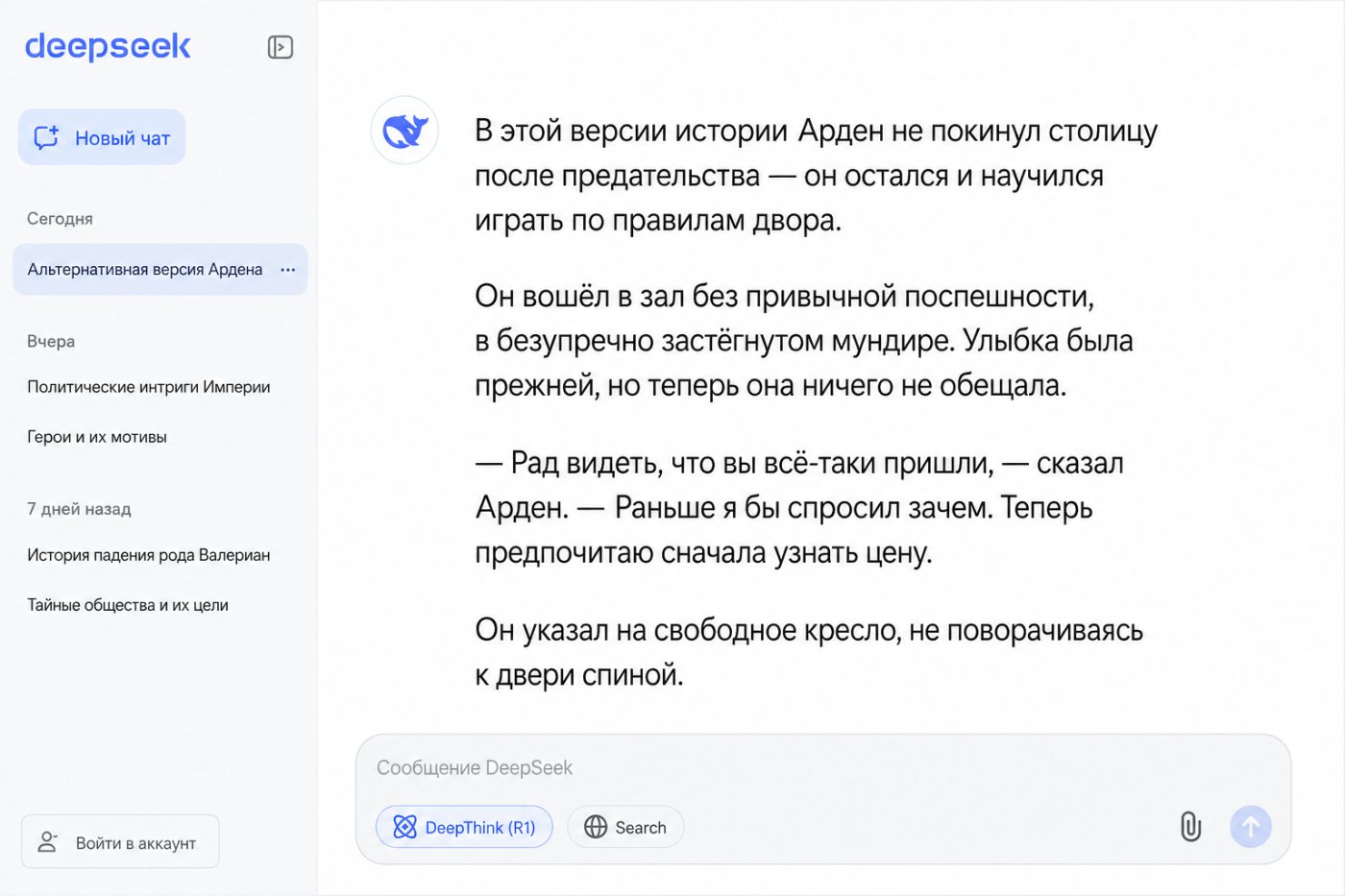
Task: Click the DeepSeek whale avatar
Action: tap(404, 131)
